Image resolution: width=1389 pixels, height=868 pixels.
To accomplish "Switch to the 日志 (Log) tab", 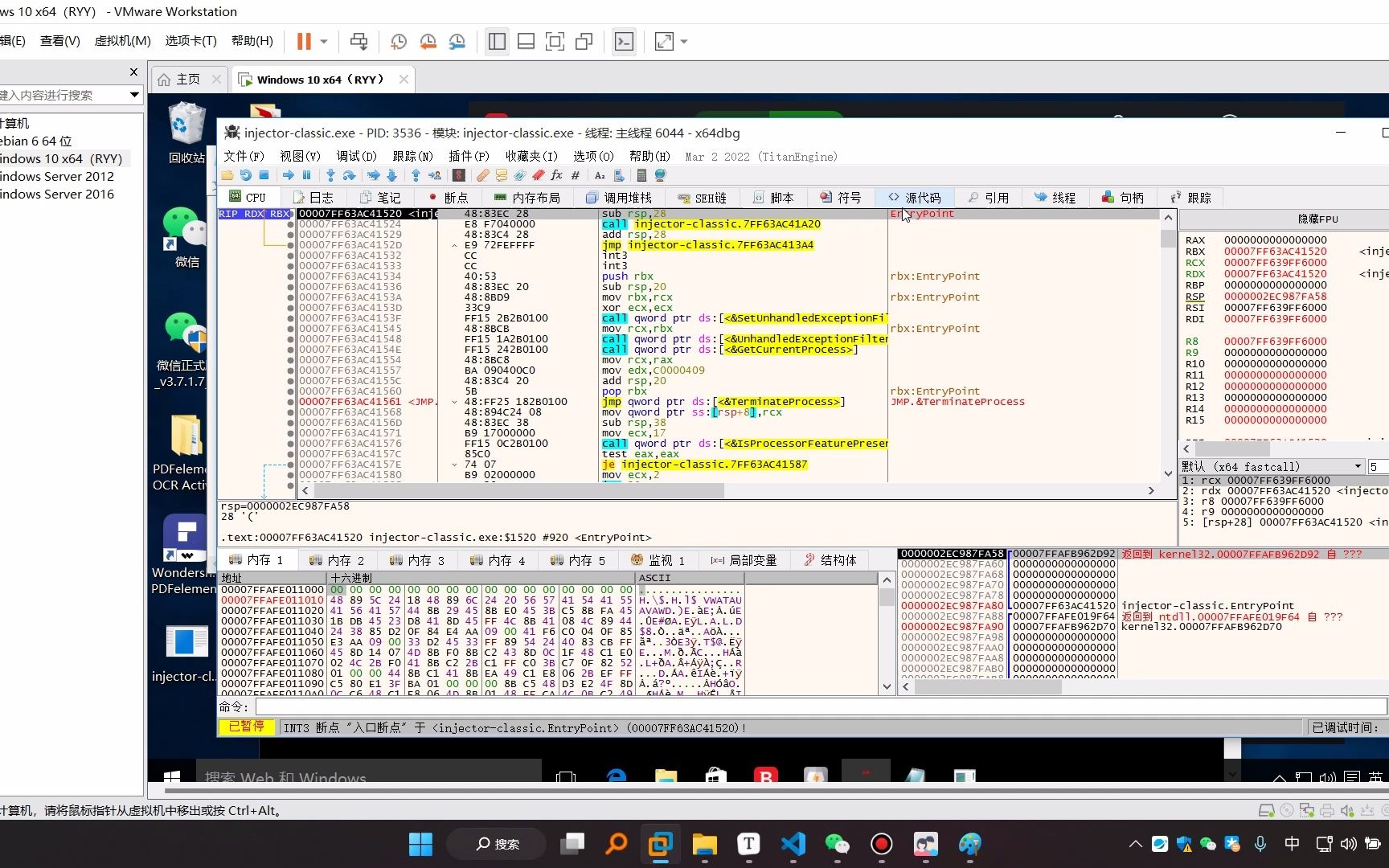I will coord(314,198).
